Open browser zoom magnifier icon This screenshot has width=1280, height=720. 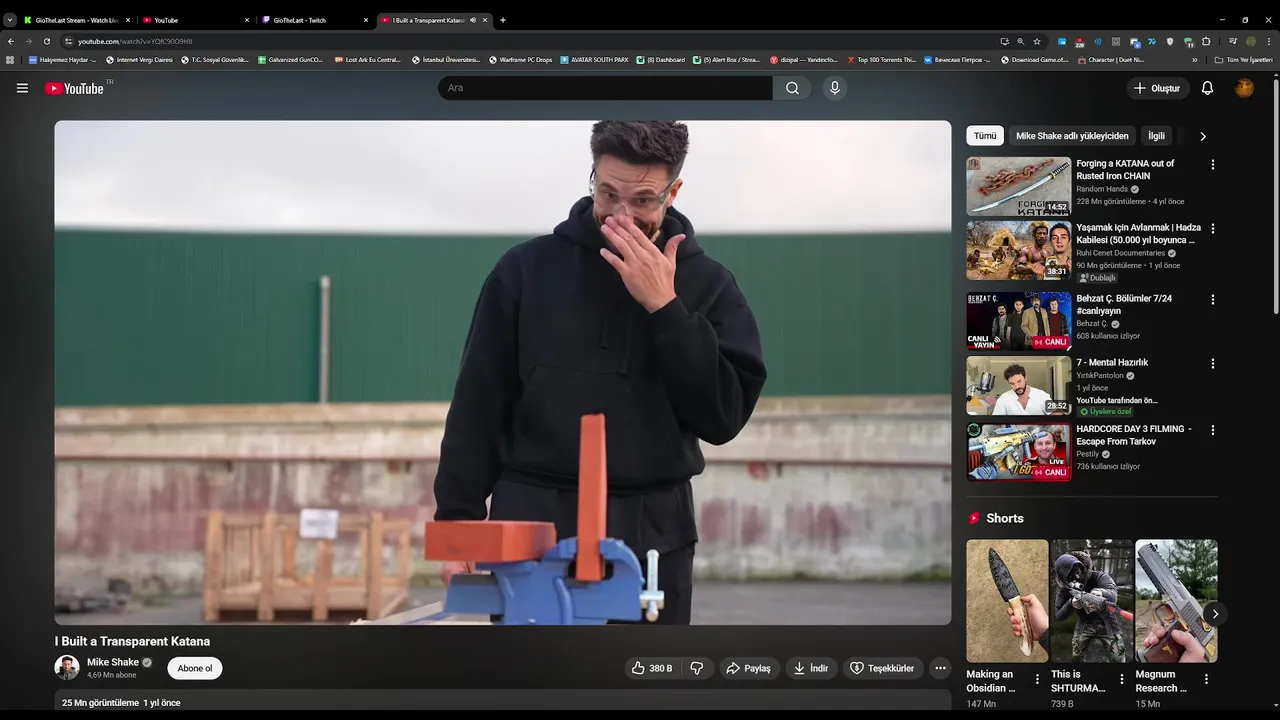pos(1020,41)
